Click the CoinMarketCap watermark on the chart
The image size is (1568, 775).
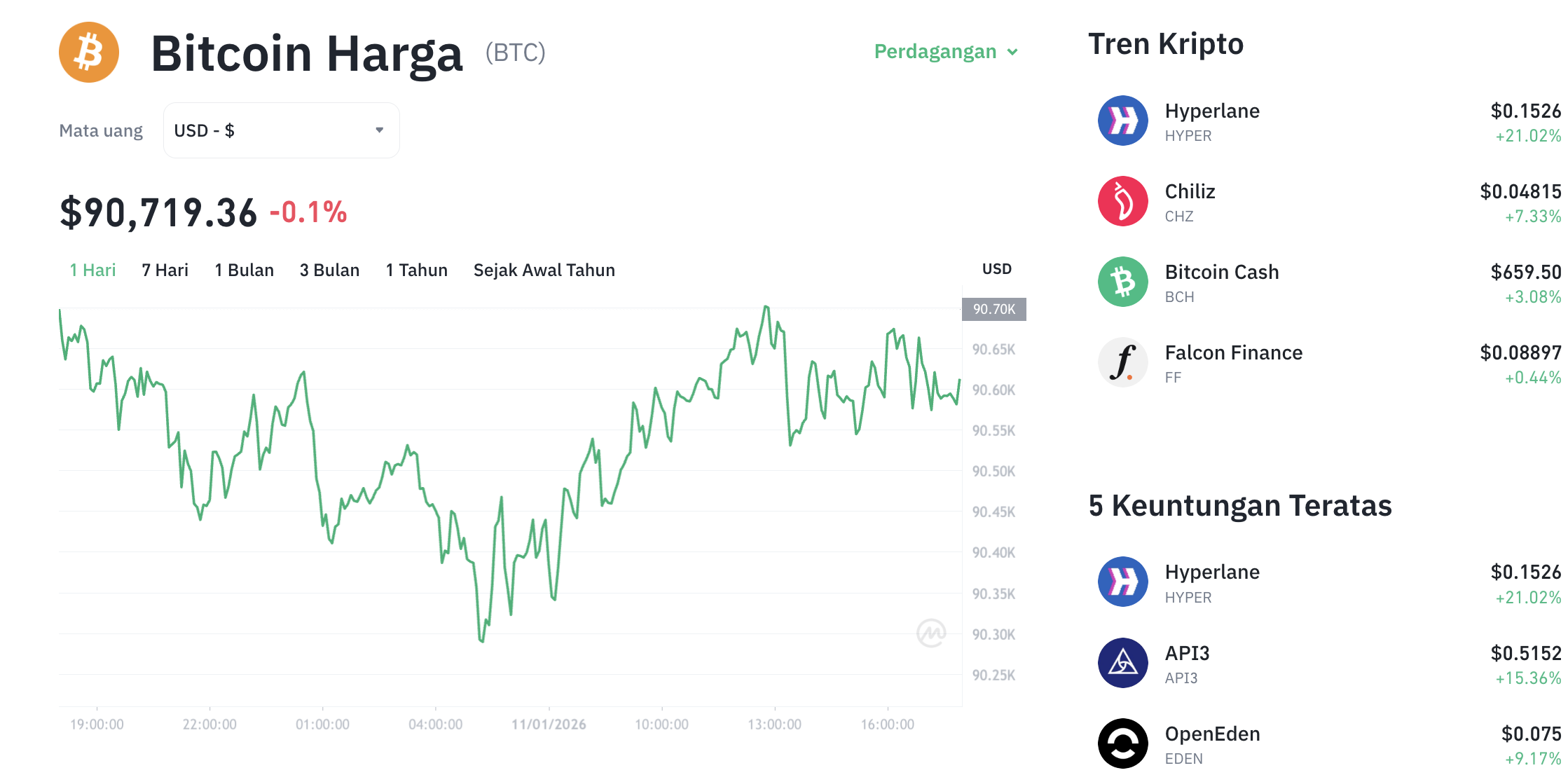coord(932,633)
